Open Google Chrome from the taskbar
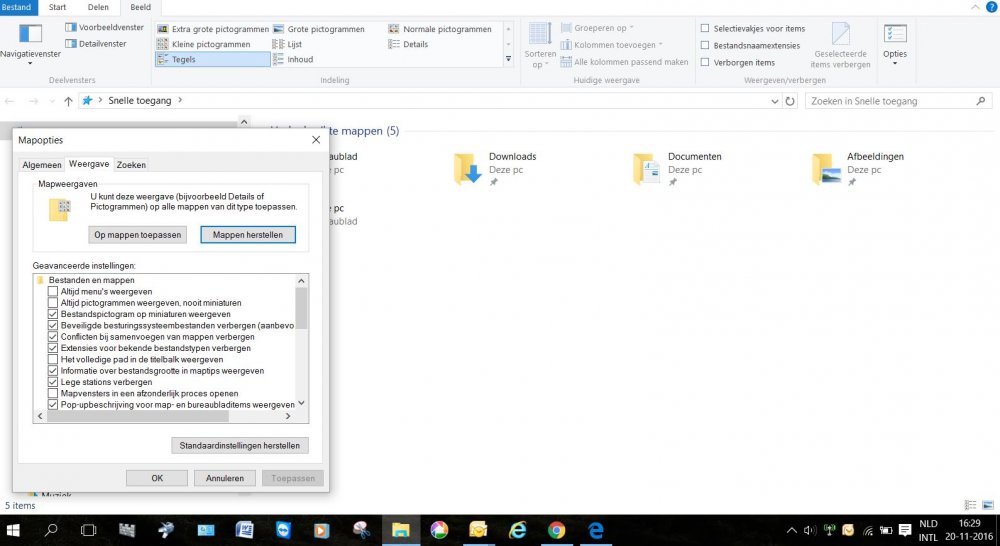The image size is (1000, 546). click(556, 530)
